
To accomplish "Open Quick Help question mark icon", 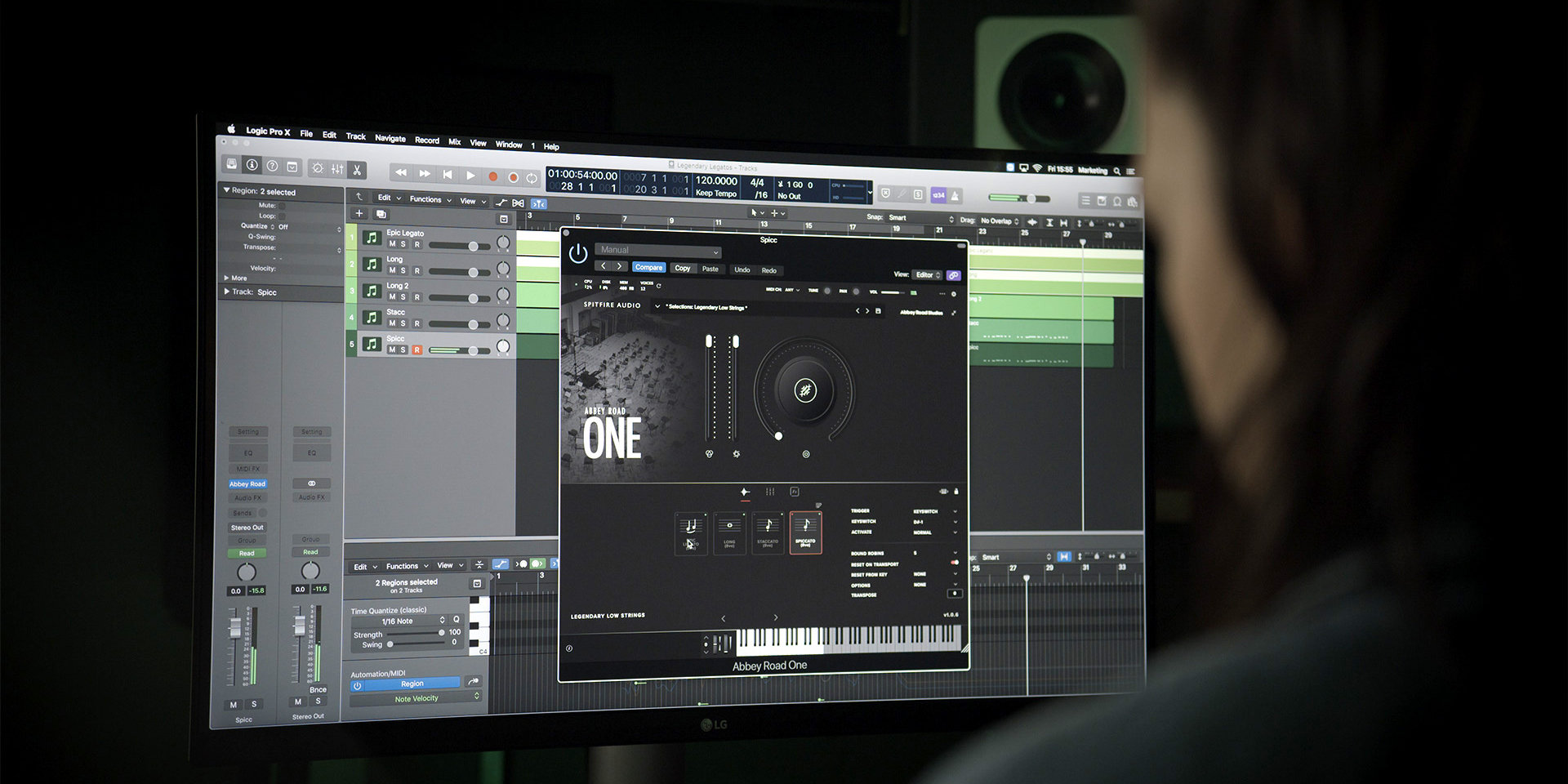I will pyautogui.click(x=272, y=166).
